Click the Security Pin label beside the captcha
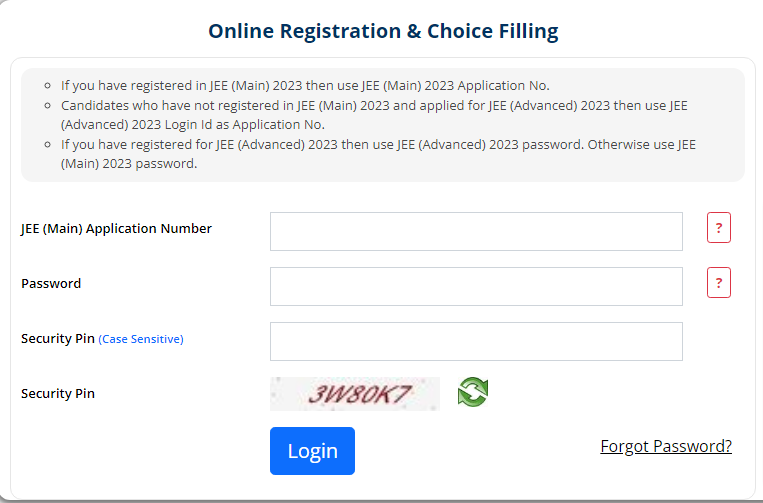Screen dimensions: 763x503 [x=58, y=393]
